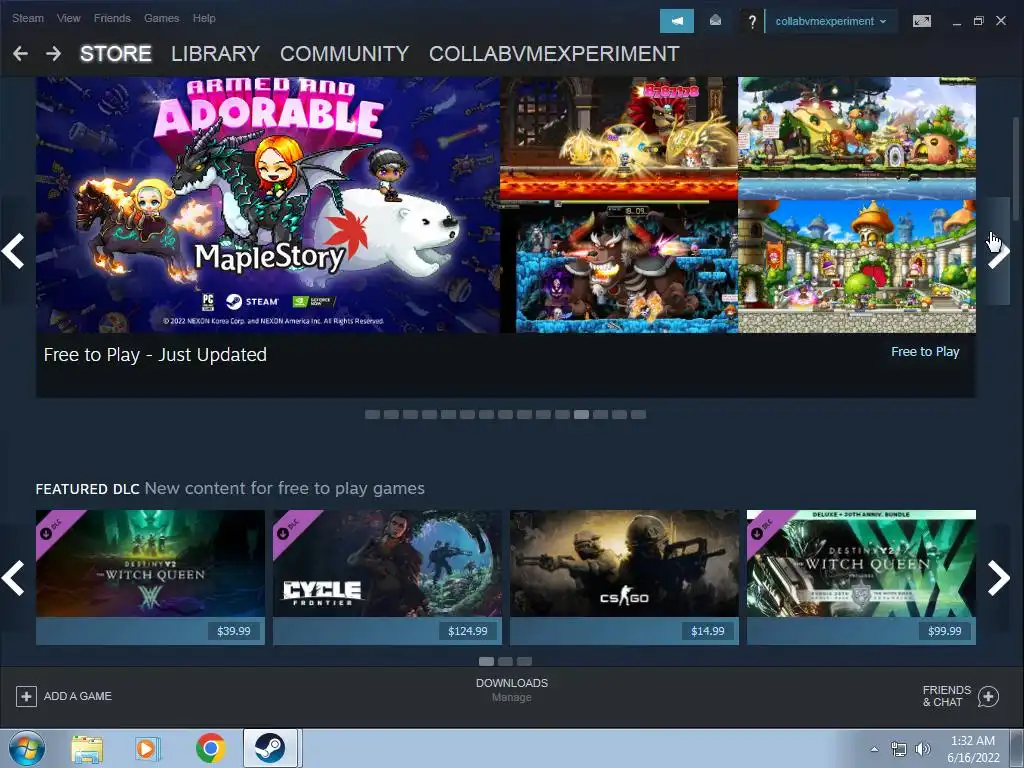Go forward with the right arrow
1024x768 pixels.
(54, 54)
